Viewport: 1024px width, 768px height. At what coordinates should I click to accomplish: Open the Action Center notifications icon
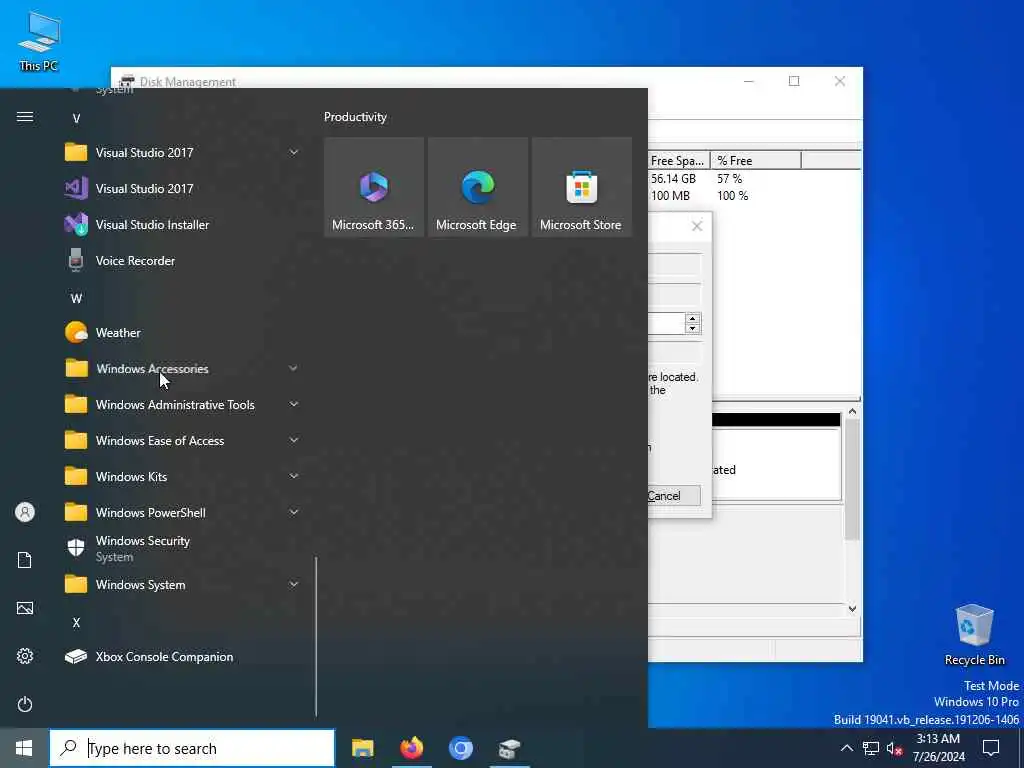[991, 748]
